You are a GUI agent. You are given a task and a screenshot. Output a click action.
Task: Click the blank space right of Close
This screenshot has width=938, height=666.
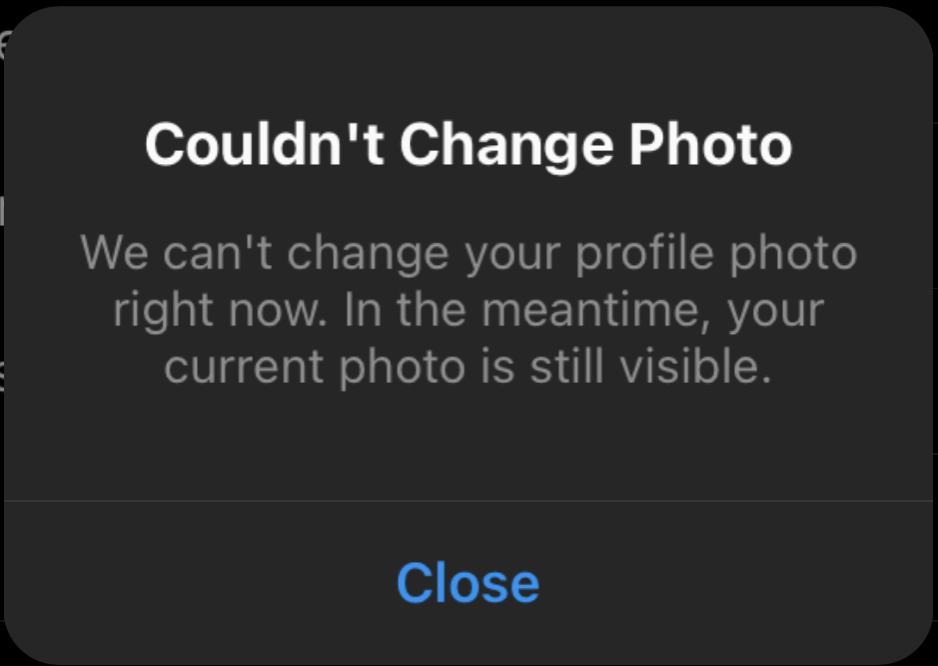tap(740, 583)
